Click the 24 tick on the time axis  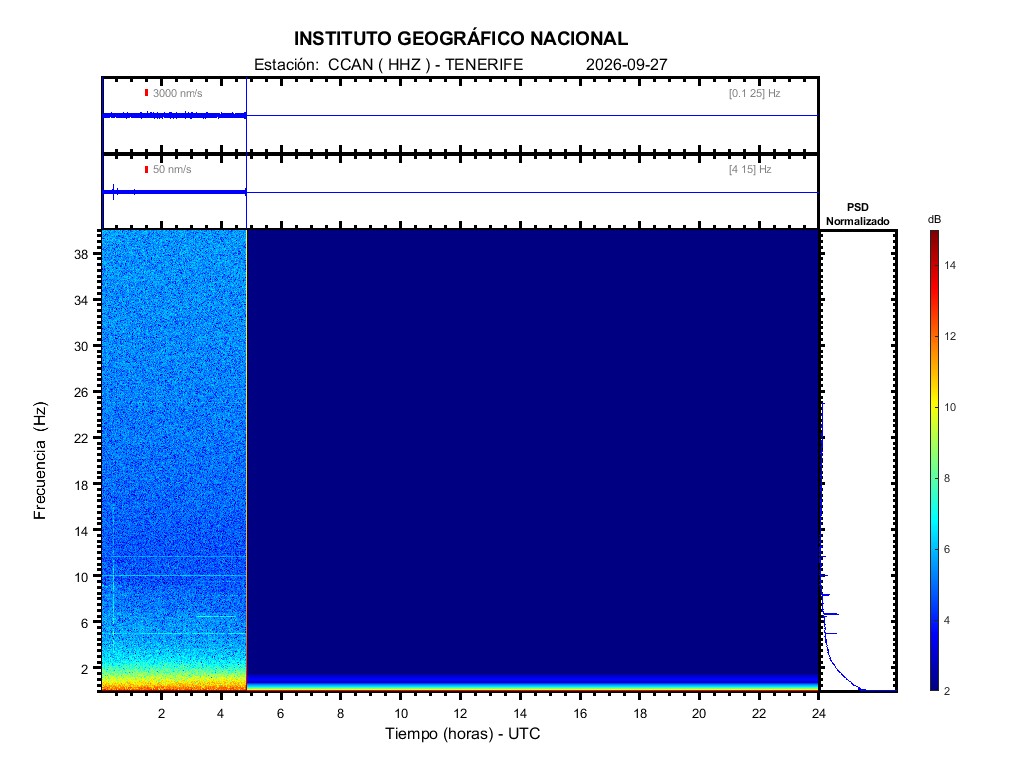pyautogui.click(x=818, y=713)
